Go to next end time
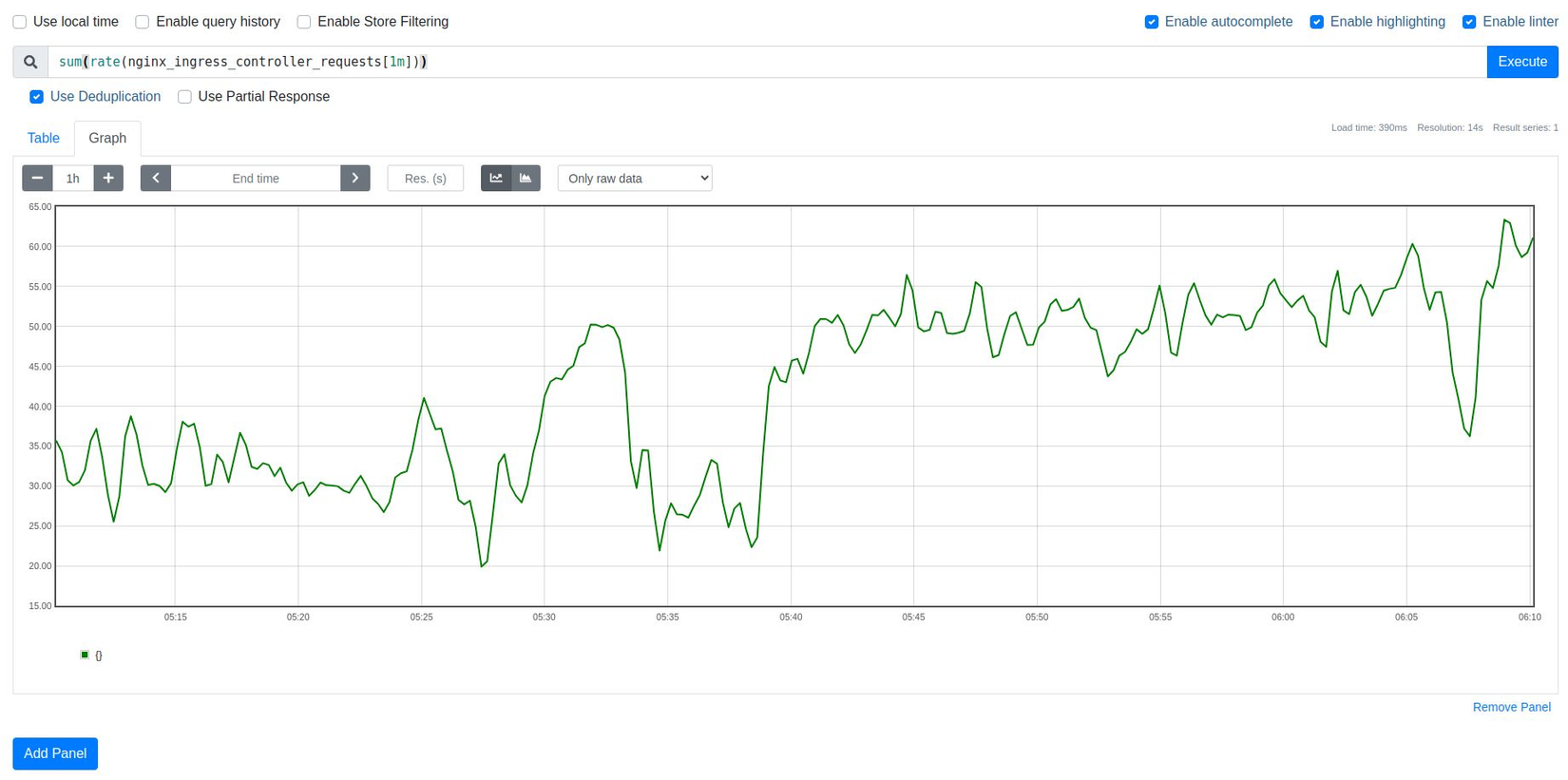This screenshot has width=1568, height=780. click(355, 179)
